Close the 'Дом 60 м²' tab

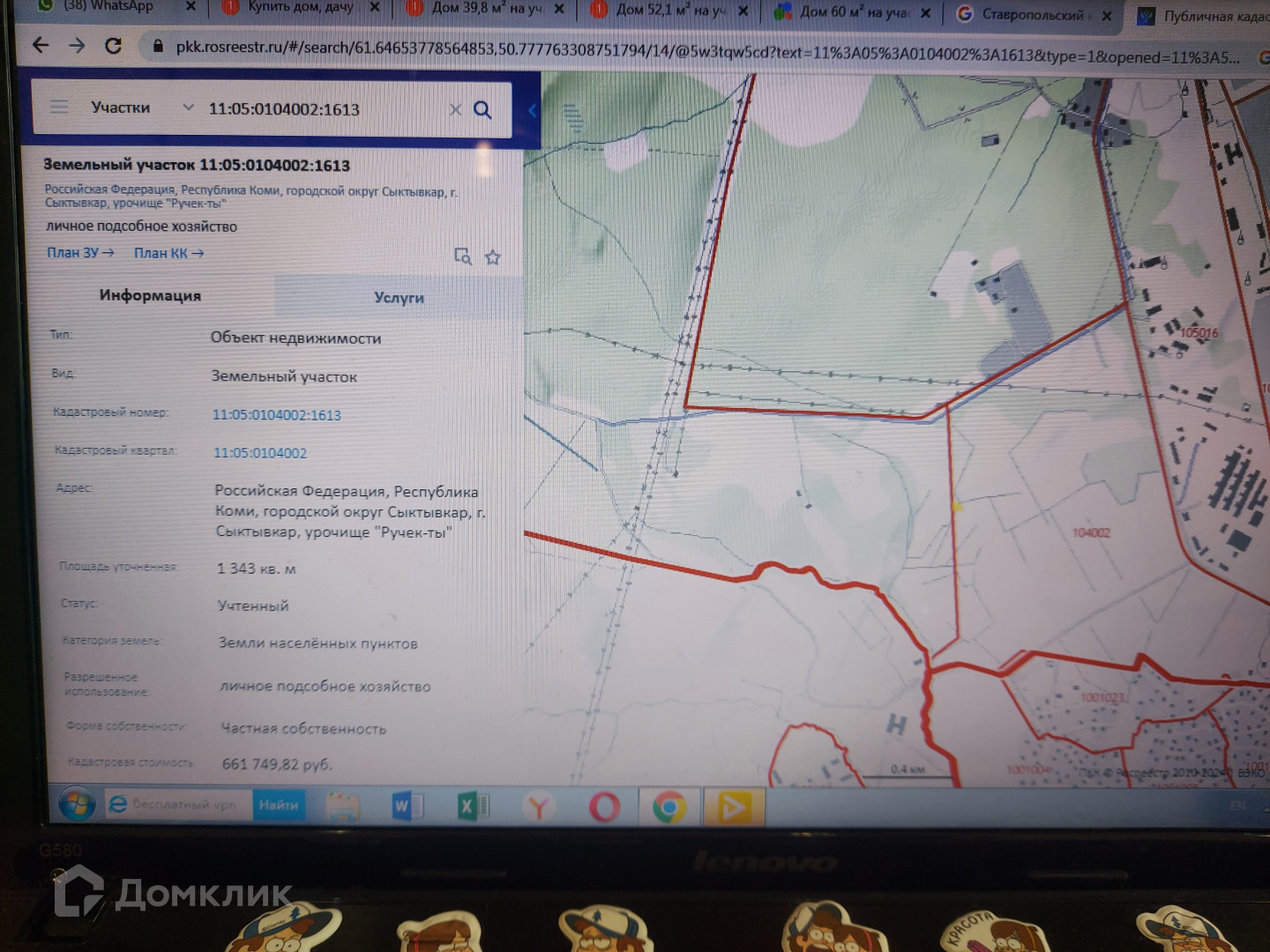(x=926, y=13)
